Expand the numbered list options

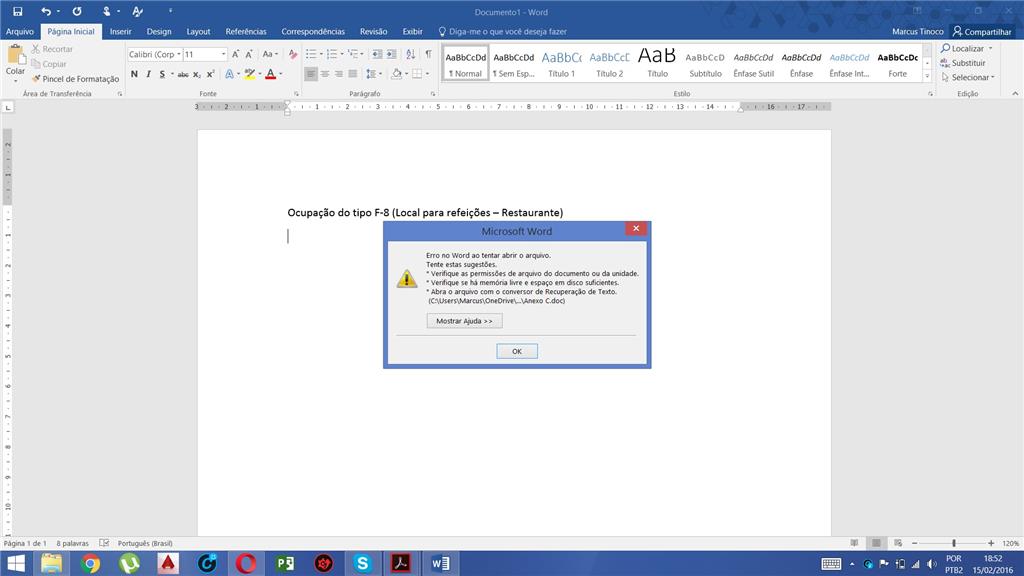342,54
